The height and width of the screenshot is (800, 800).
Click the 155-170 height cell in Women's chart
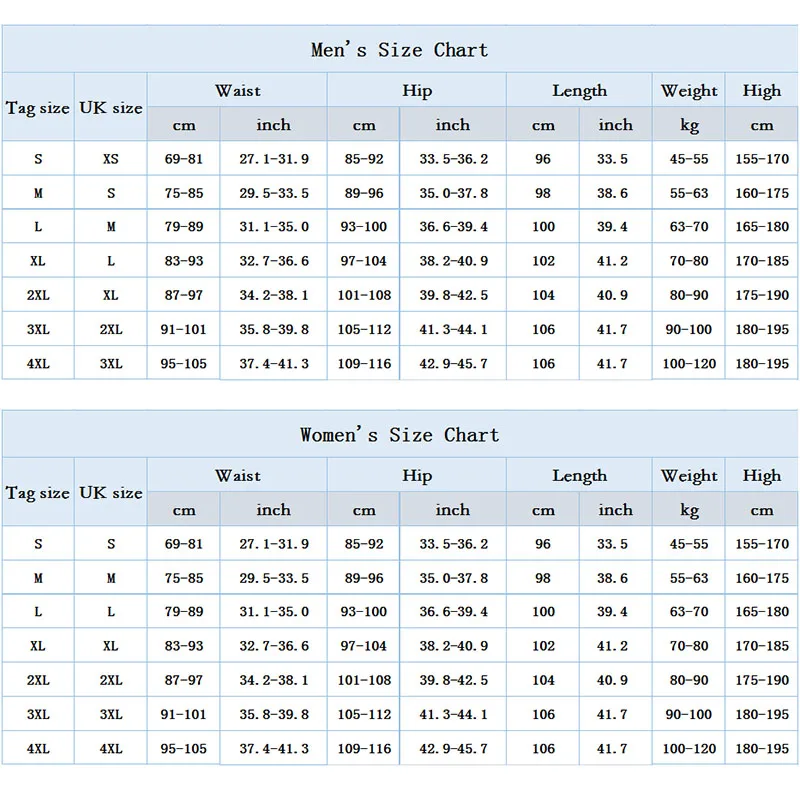tap(762, 544)
